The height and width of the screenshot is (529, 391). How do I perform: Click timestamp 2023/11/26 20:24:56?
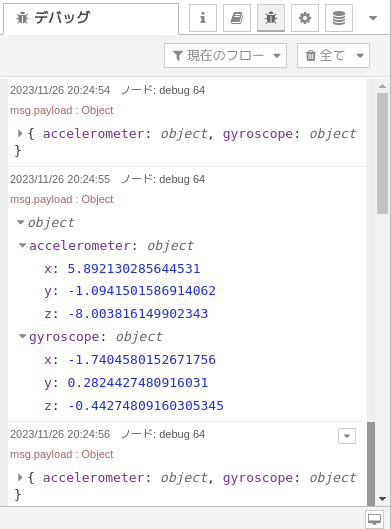(60, 434)
